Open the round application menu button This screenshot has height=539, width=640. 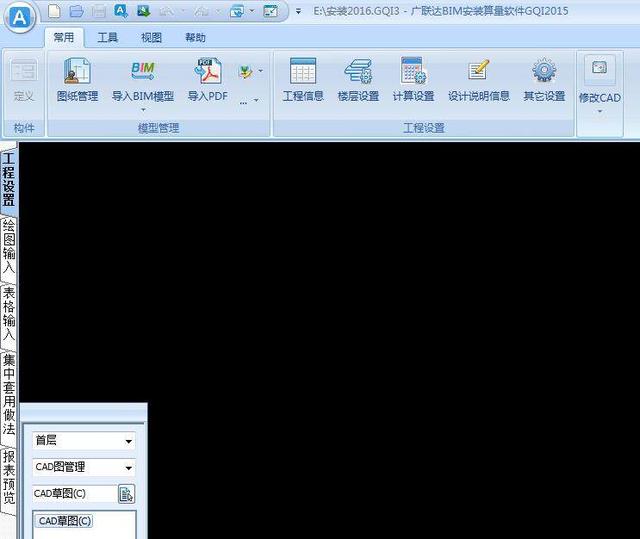(x=19, y=18)
